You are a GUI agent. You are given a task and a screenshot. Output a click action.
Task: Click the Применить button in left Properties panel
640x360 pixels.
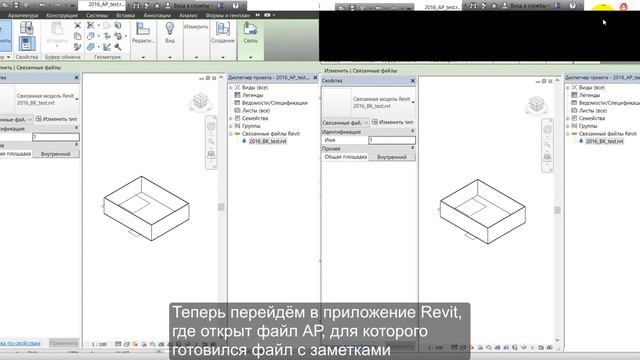tap(64, 343)
